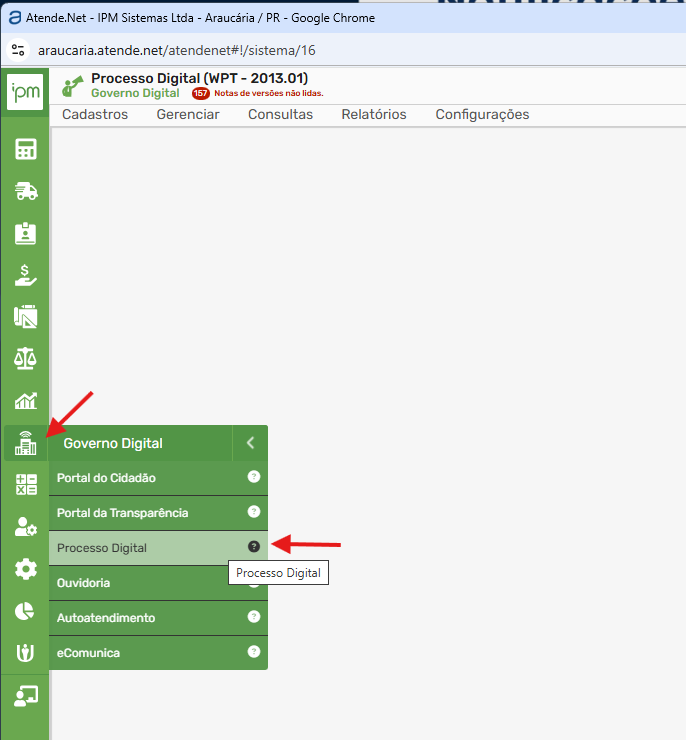This screenshot has width=686, height=740.
Task: Select Portal do Cidadão in the flyout
Action: coord(158,478)
